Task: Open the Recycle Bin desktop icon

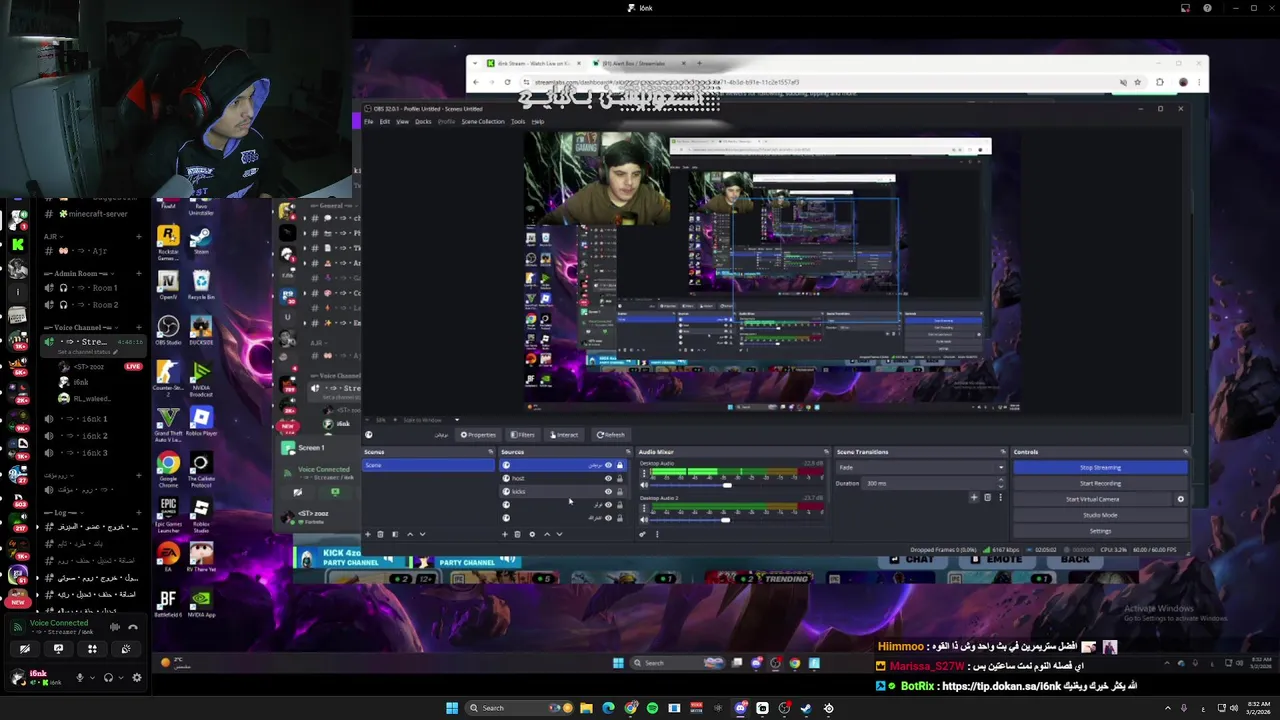Action: tap(201, 282)
